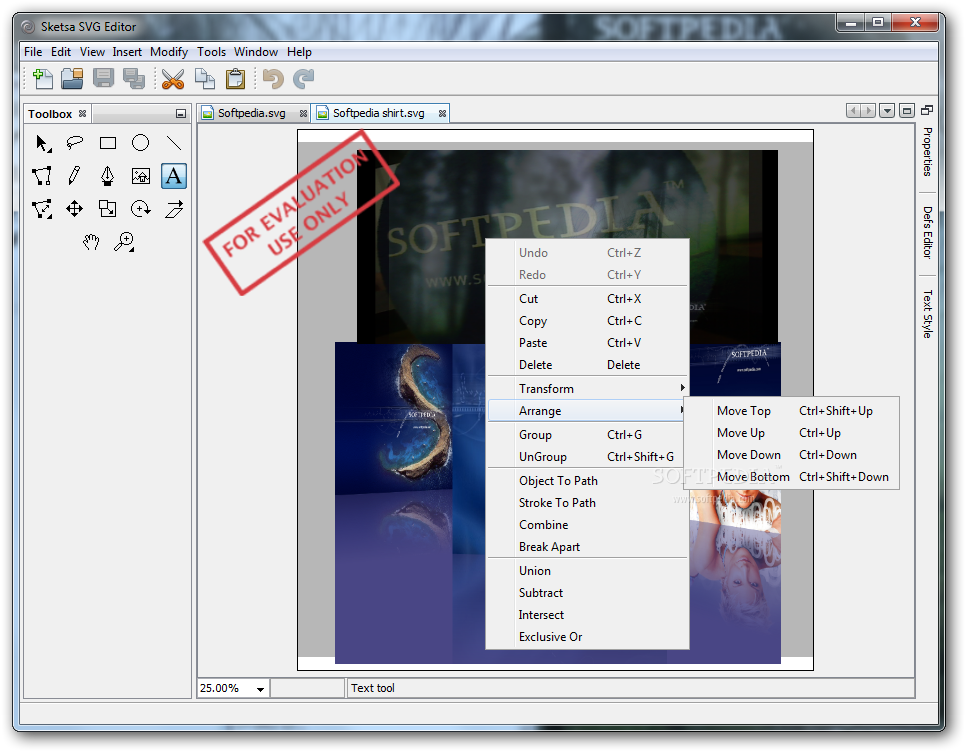Open the Insert menu
Screen dimensions: 966x752
point(127,52)
